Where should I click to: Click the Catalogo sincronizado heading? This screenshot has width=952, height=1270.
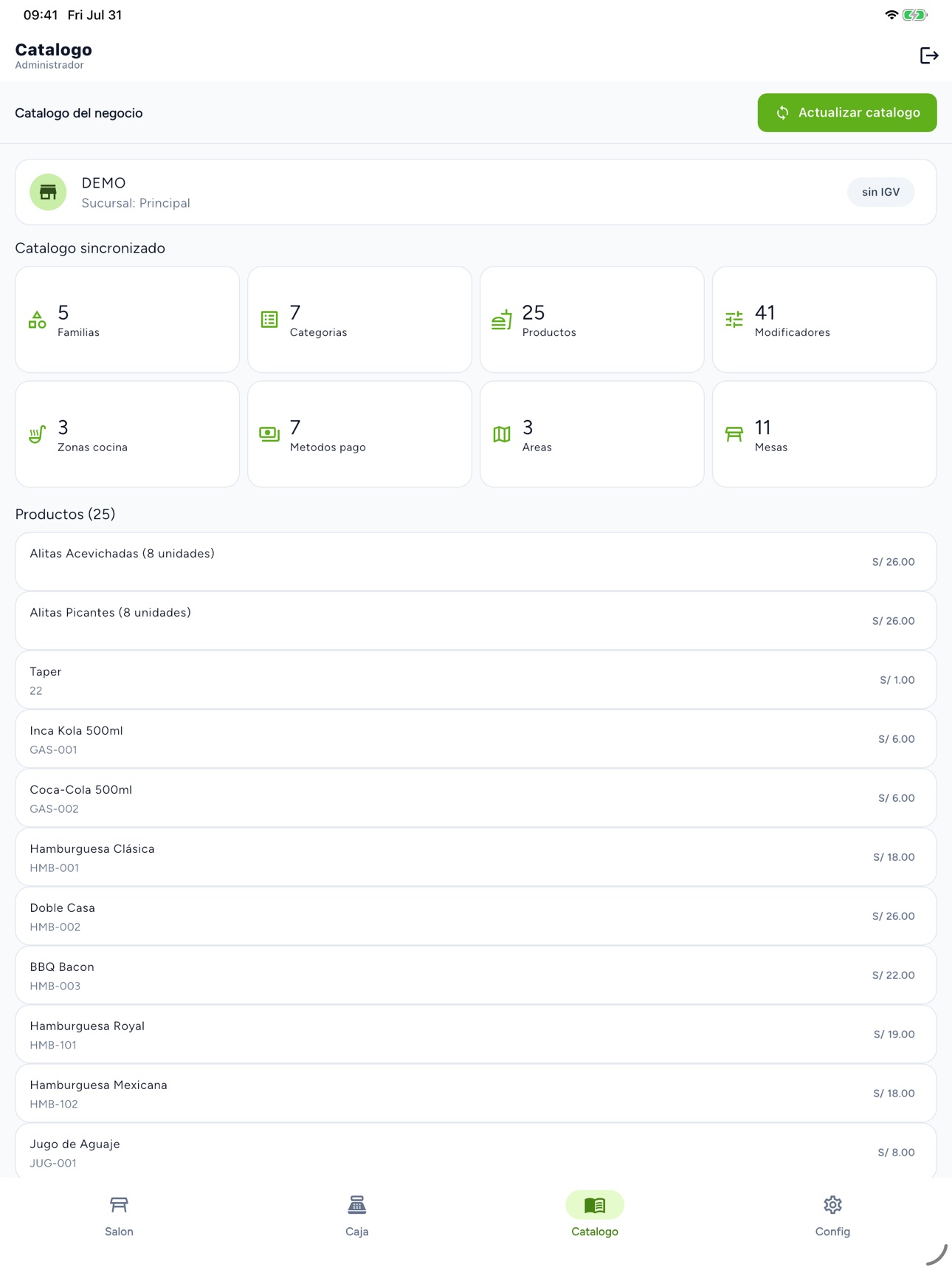(x=90, y=248)
